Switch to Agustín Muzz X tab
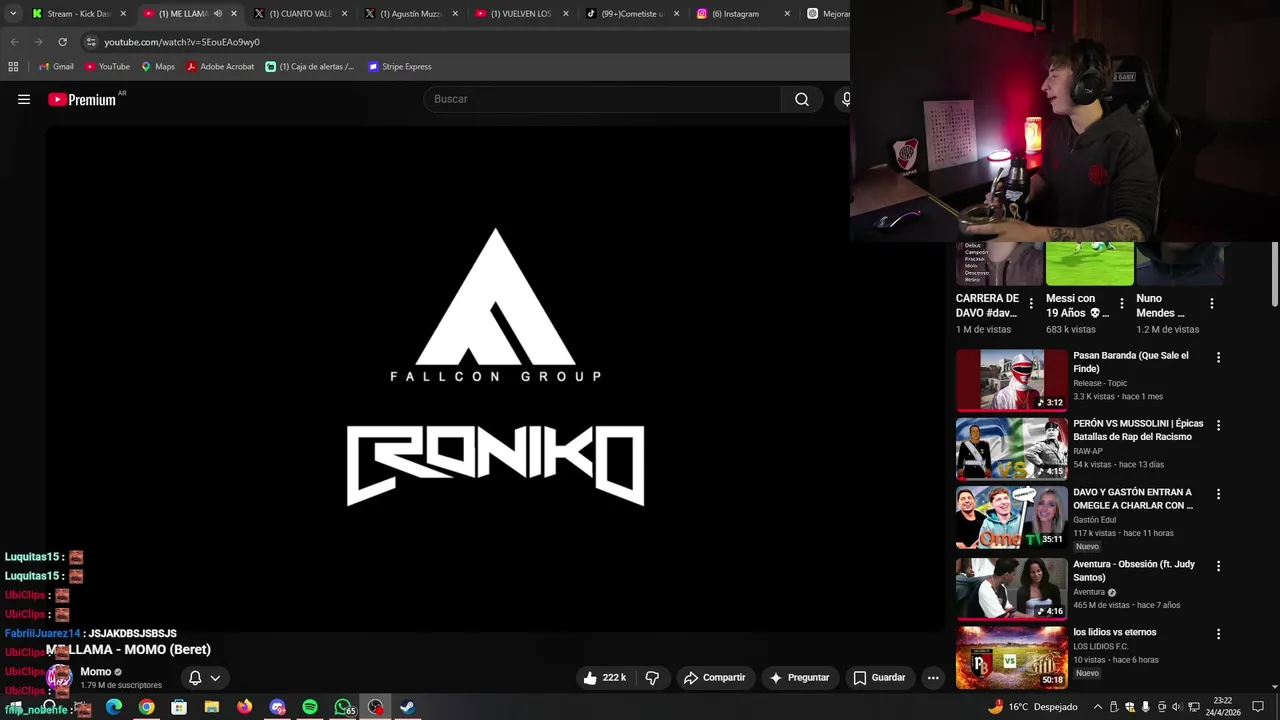The width and height of the screenshot is (1280, 720). (411, 14)
